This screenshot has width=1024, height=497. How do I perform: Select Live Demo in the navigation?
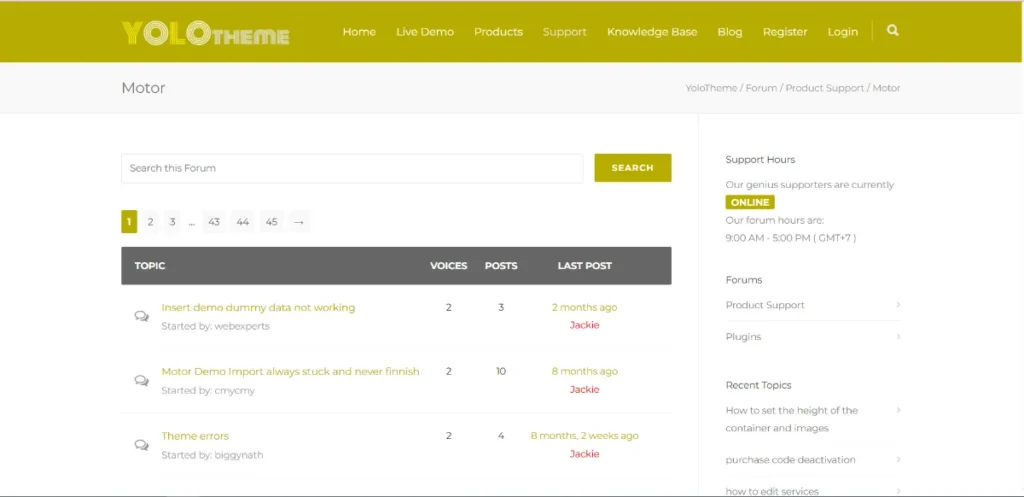pyautogui.click(x=424, y=32)
